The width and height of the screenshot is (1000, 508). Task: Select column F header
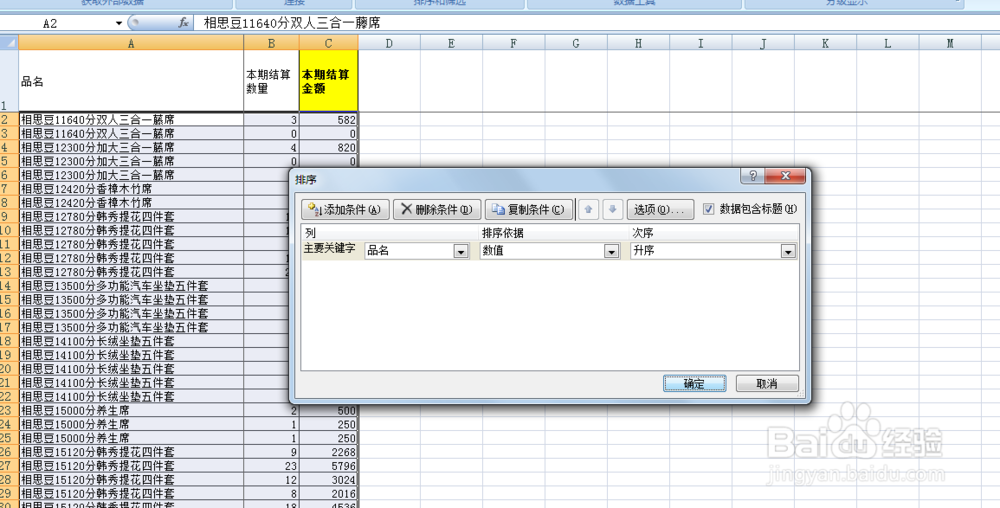coord(513,43)
